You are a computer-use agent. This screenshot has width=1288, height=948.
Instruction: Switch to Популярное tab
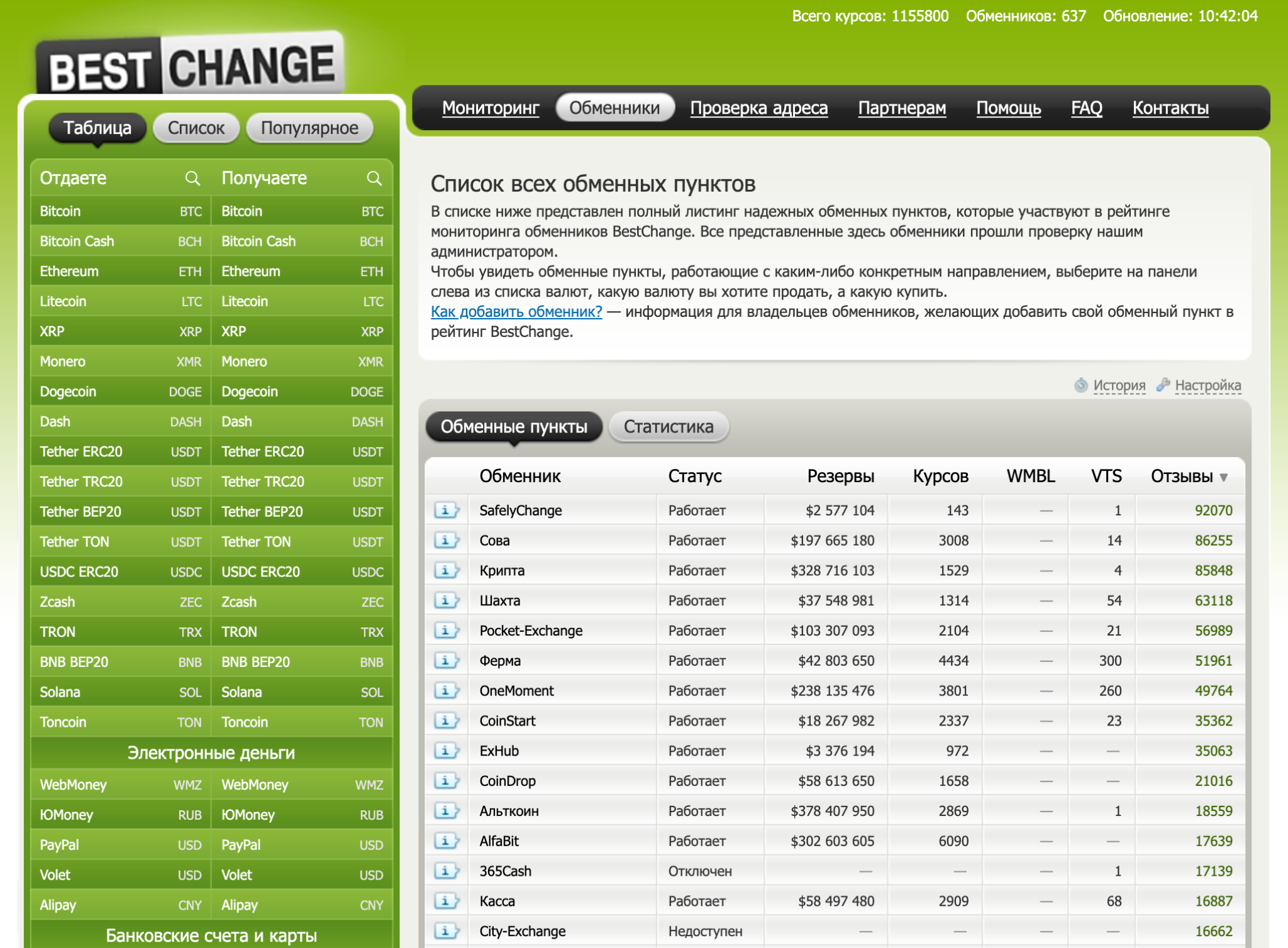(x=309, y=128)
